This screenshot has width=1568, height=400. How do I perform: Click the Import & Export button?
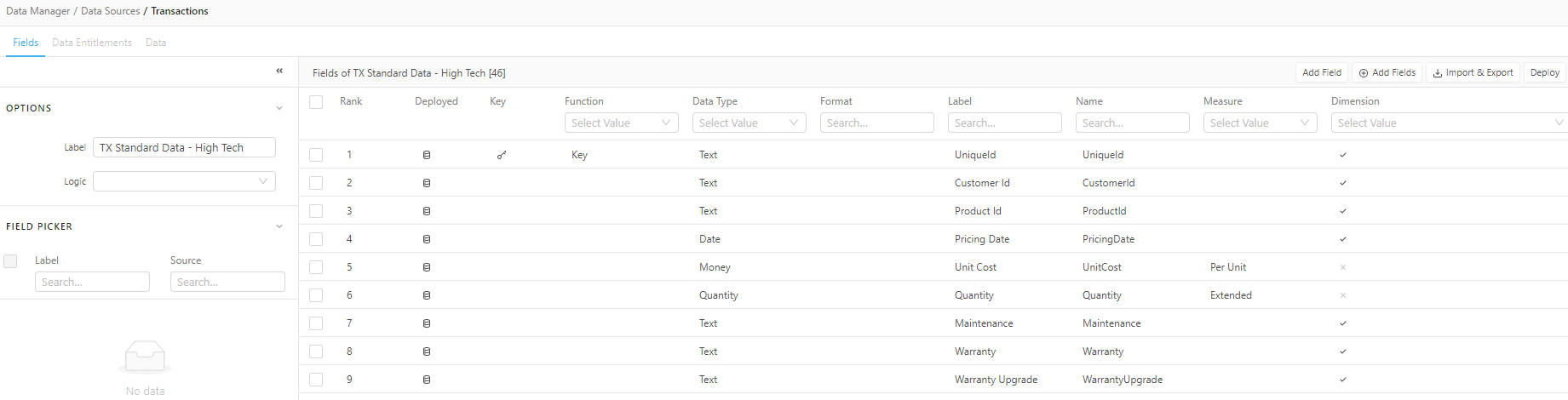[x=1473, y=73]
